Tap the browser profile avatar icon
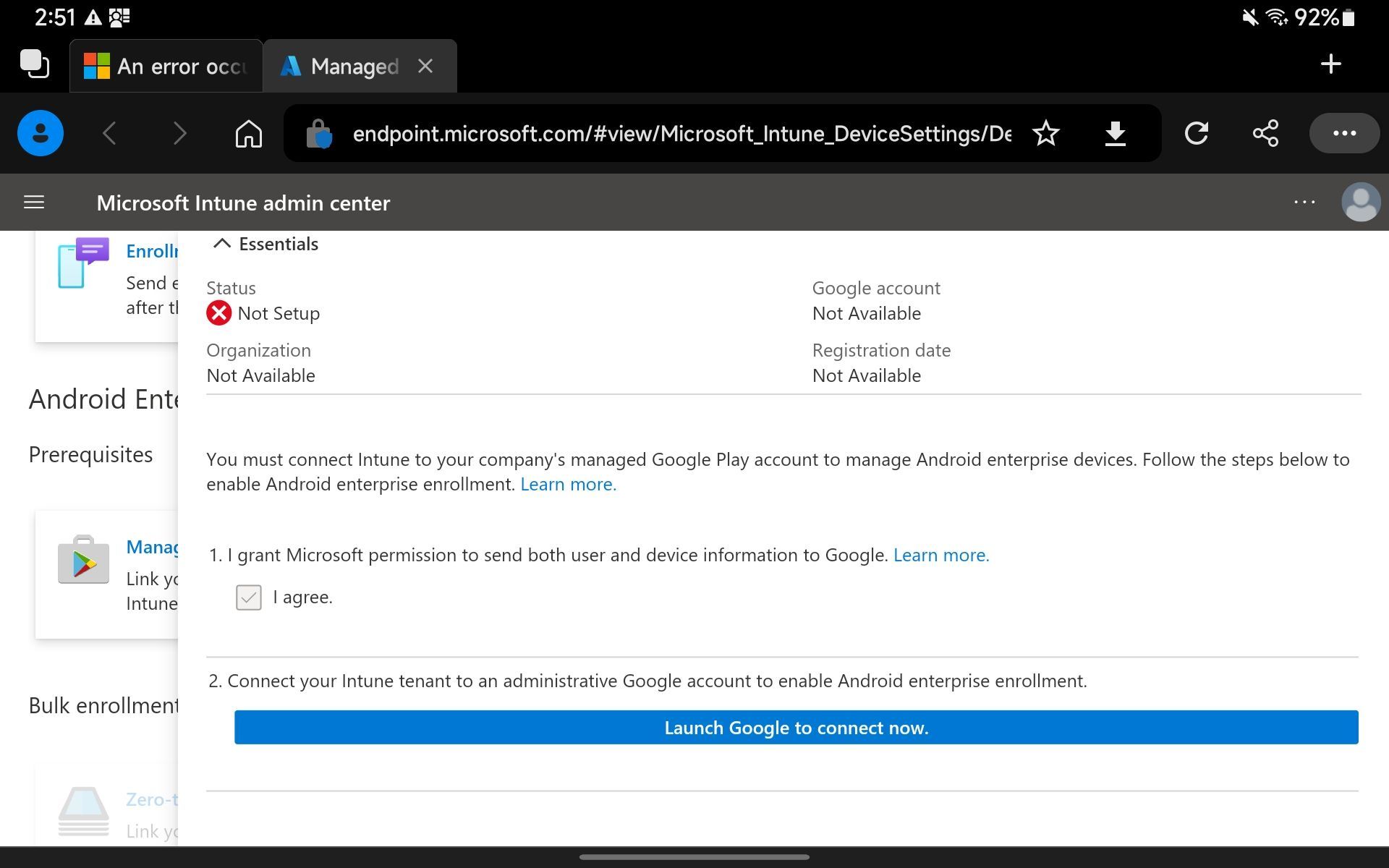The height and width of the screenshot is (868, 1389). [41, 133]
